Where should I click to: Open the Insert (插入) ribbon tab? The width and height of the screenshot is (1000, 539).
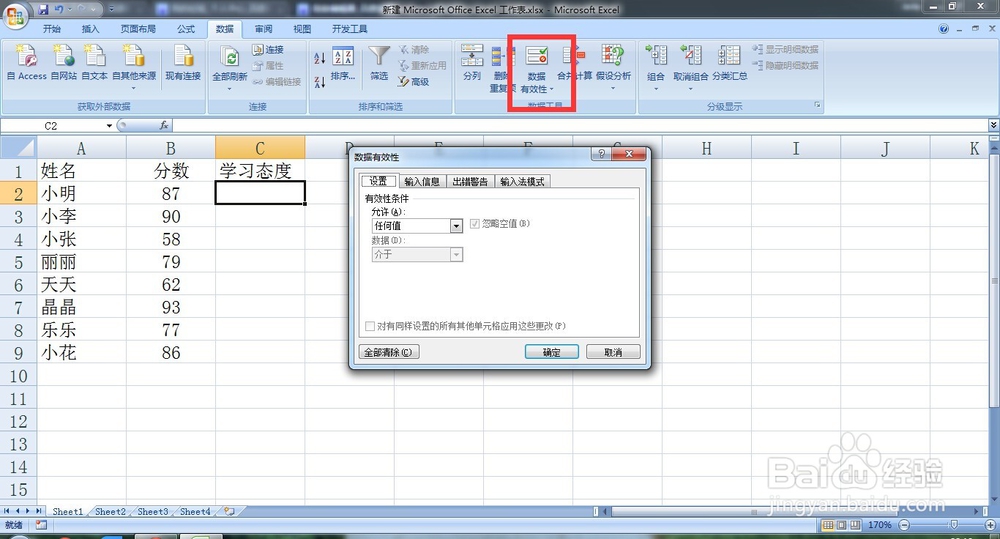tap(91, 29)
